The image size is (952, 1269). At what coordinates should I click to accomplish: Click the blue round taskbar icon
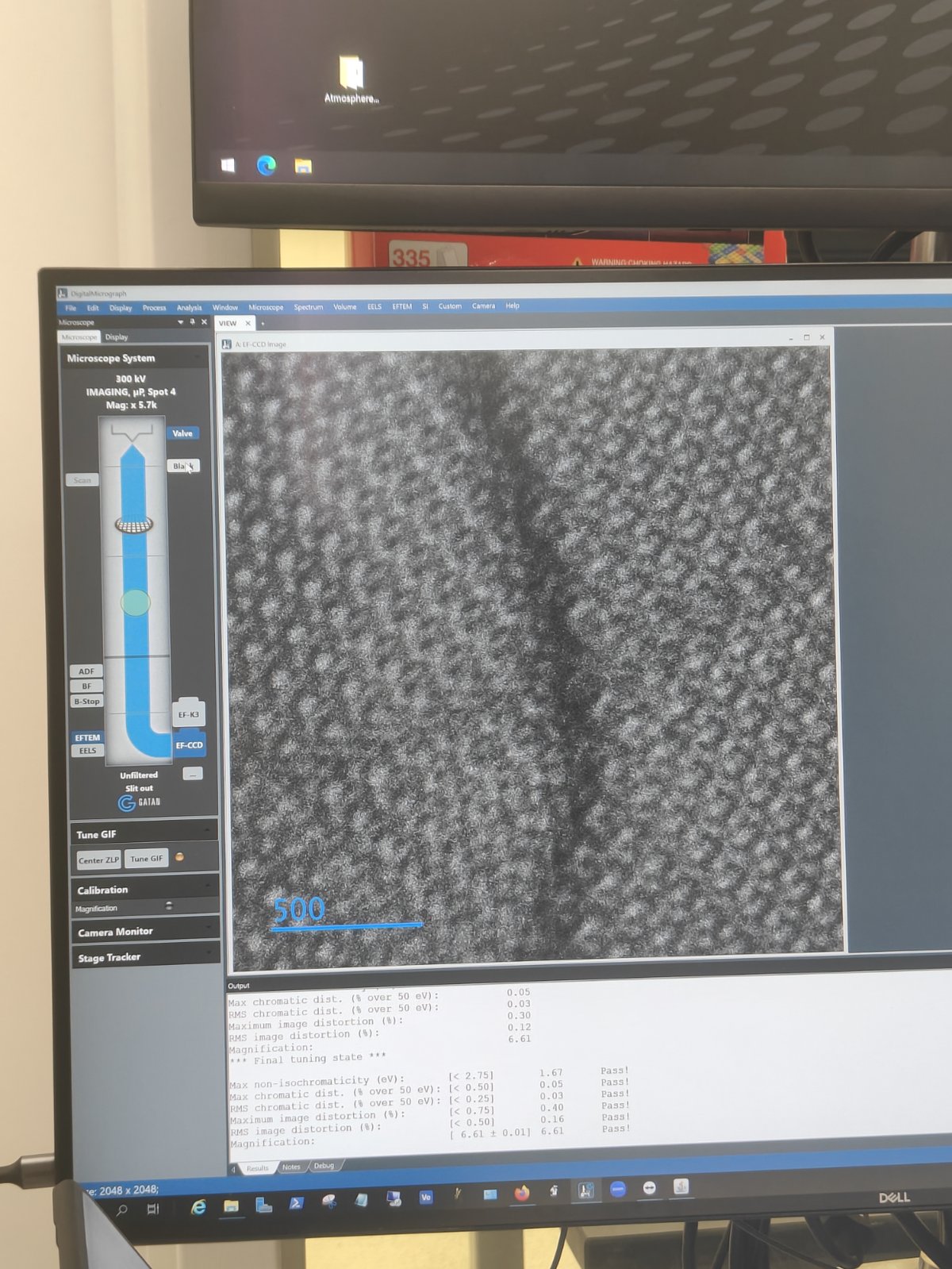[x=618, y=1189]
